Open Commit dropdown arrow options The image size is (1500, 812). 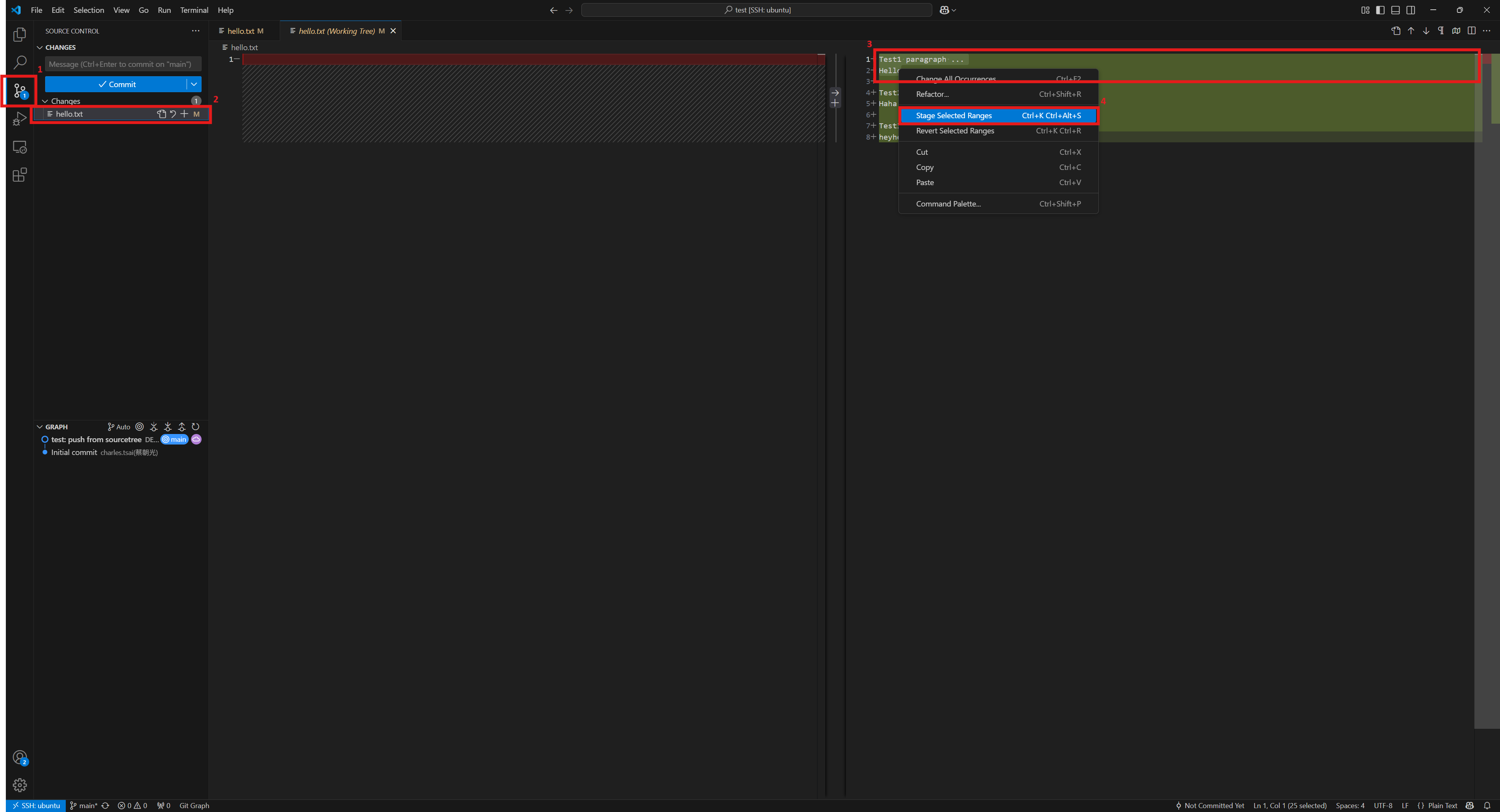[194, 84]
